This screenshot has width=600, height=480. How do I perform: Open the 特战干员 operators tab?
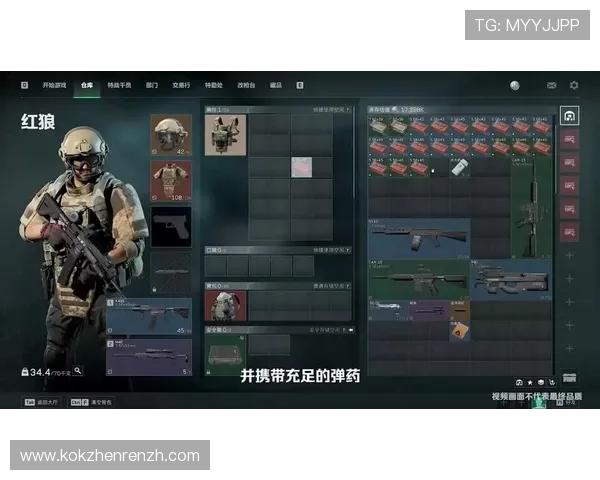pos(119,85)
